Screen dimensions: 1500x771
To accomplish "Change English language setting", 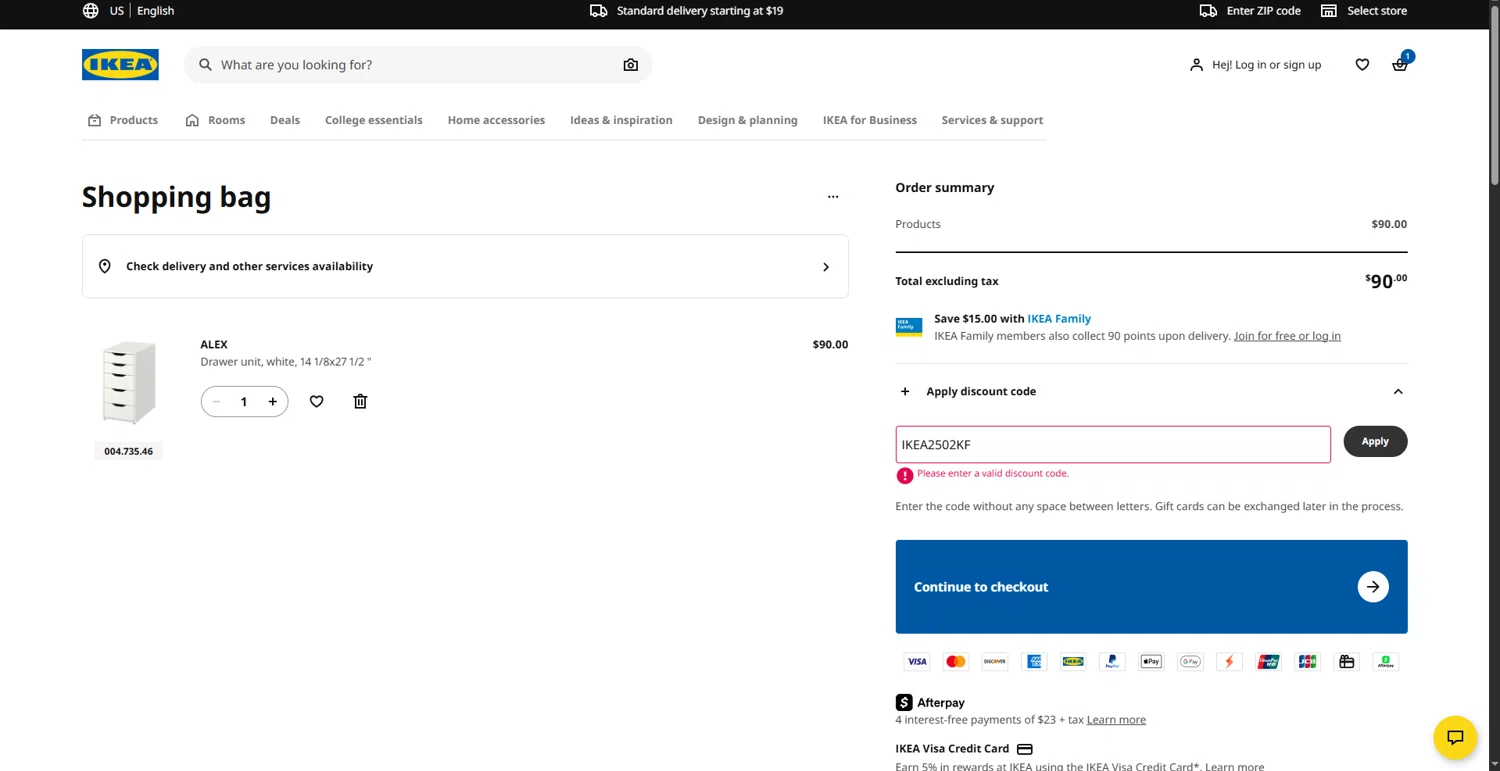I will point(155,11).
